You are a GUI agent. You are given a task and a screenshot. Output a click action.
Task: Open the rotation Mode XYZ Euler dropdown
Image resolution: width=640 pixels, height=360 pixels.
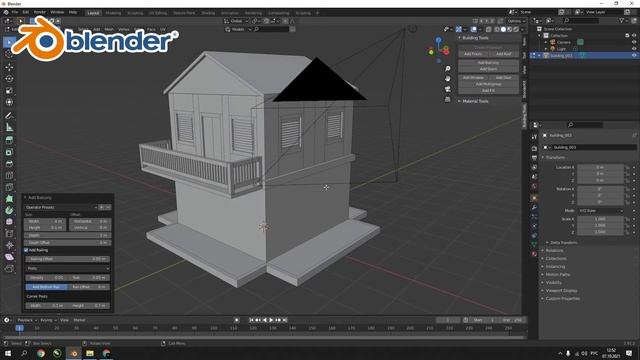pos(600,211)
